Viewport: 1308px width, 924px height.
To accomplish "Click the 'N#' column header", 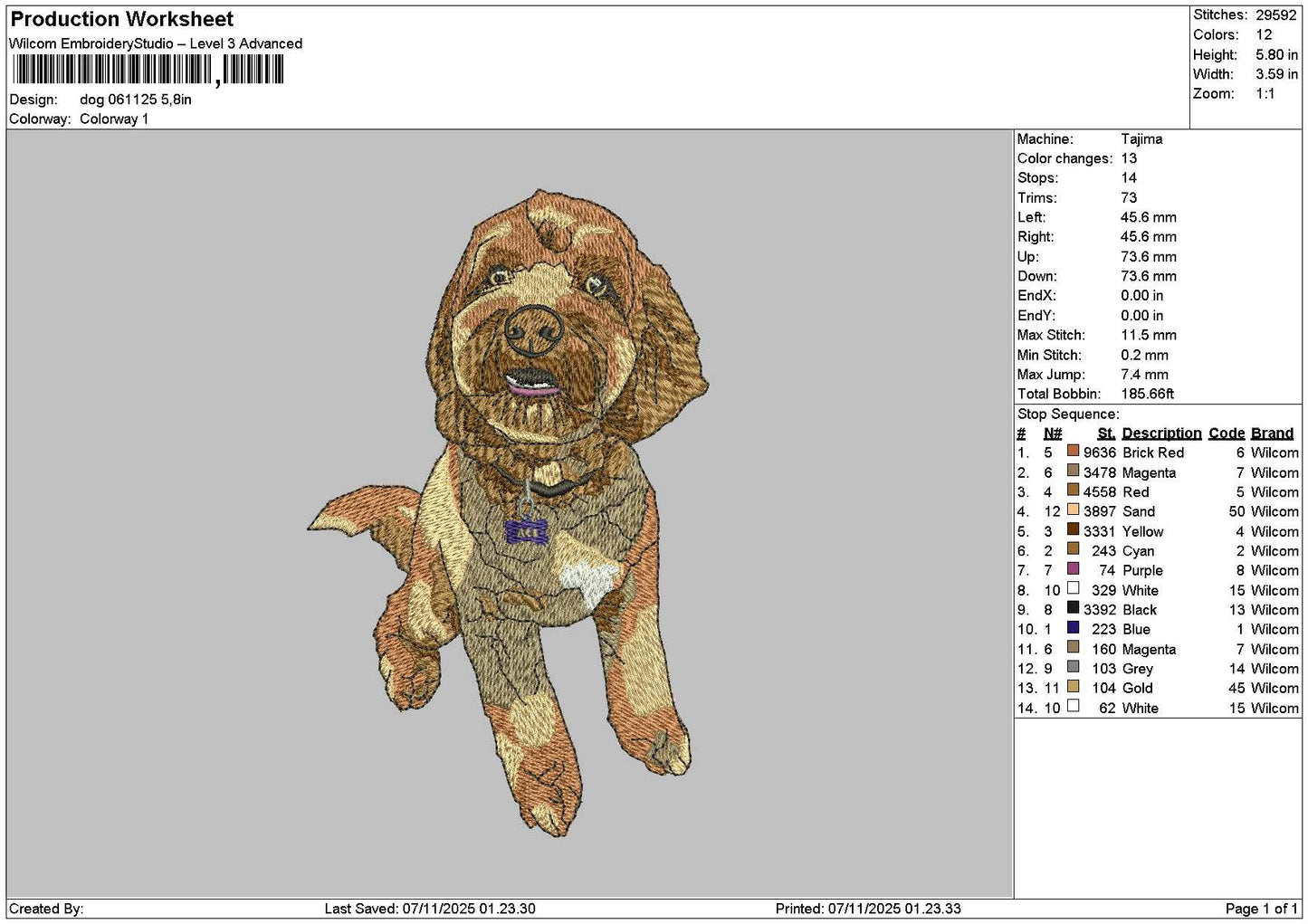I will click(x=1053, y=433).
